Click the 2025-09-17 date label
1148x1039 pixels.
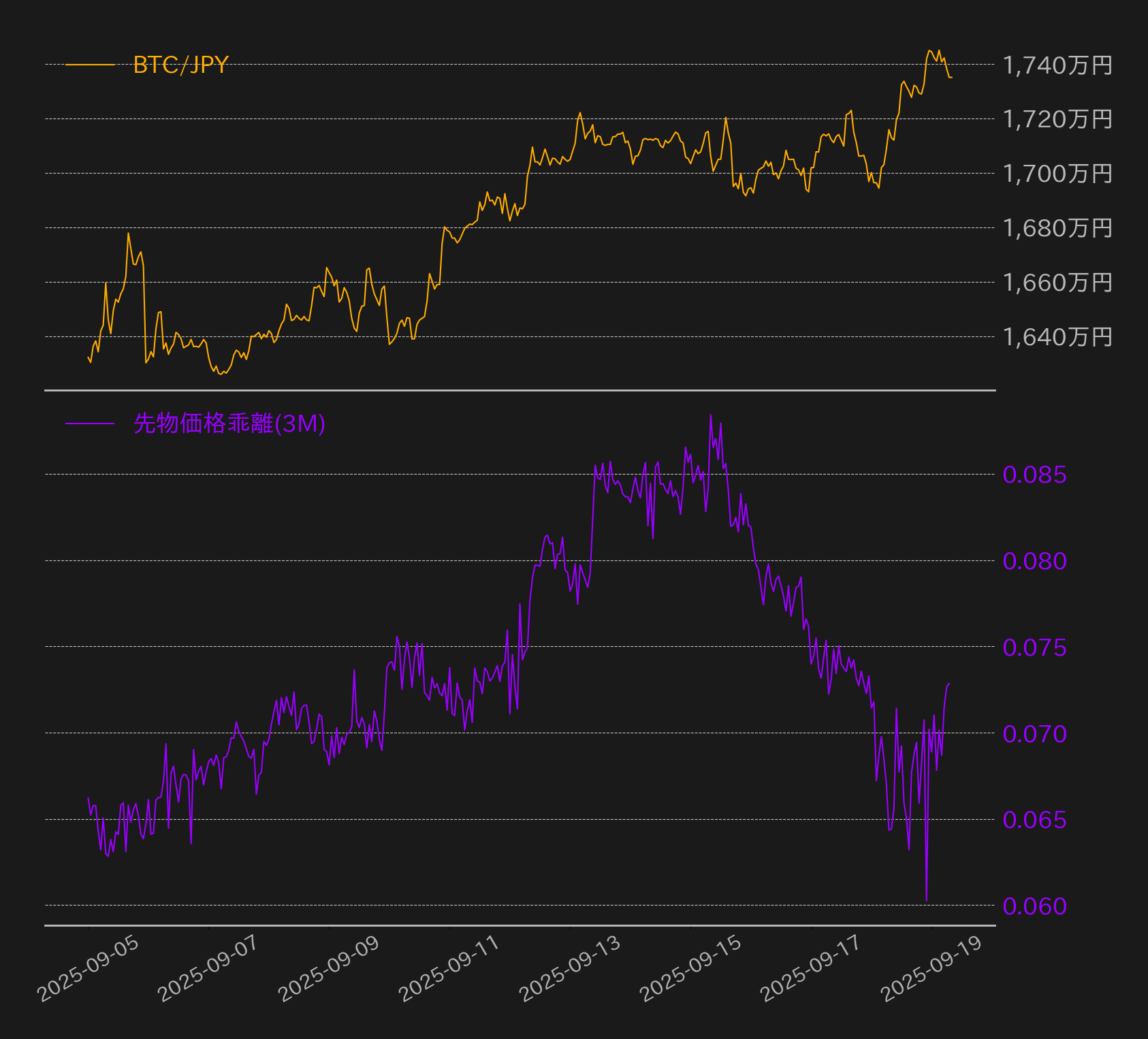(812, 968)
